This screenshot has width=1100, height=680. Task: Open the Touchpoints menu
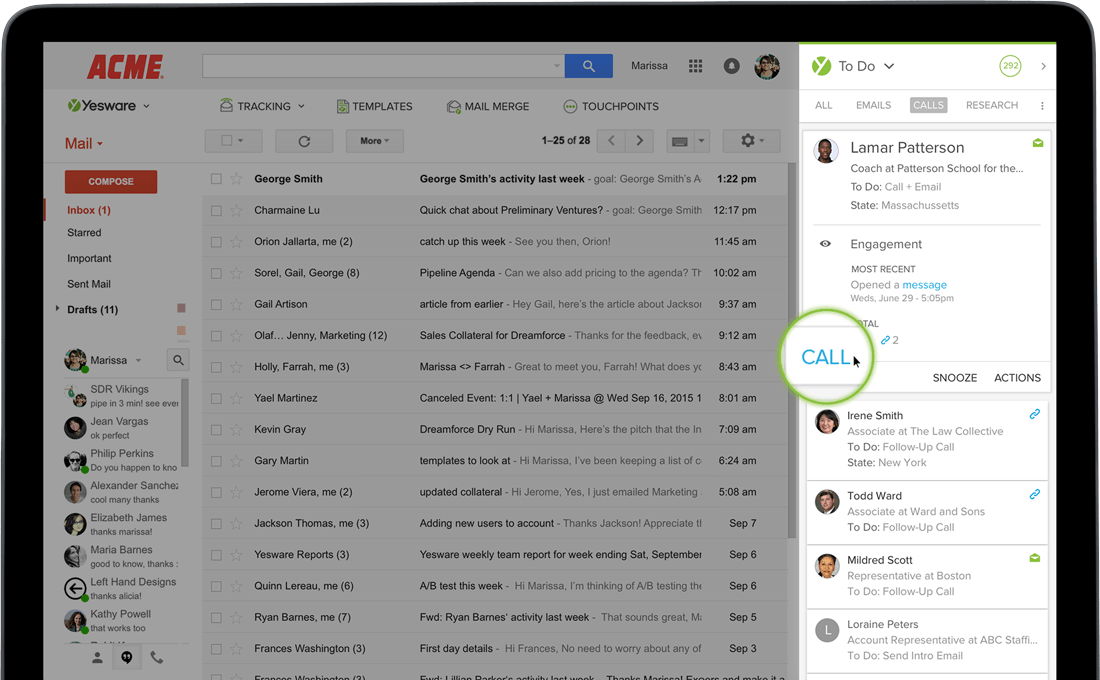(611, 106)
